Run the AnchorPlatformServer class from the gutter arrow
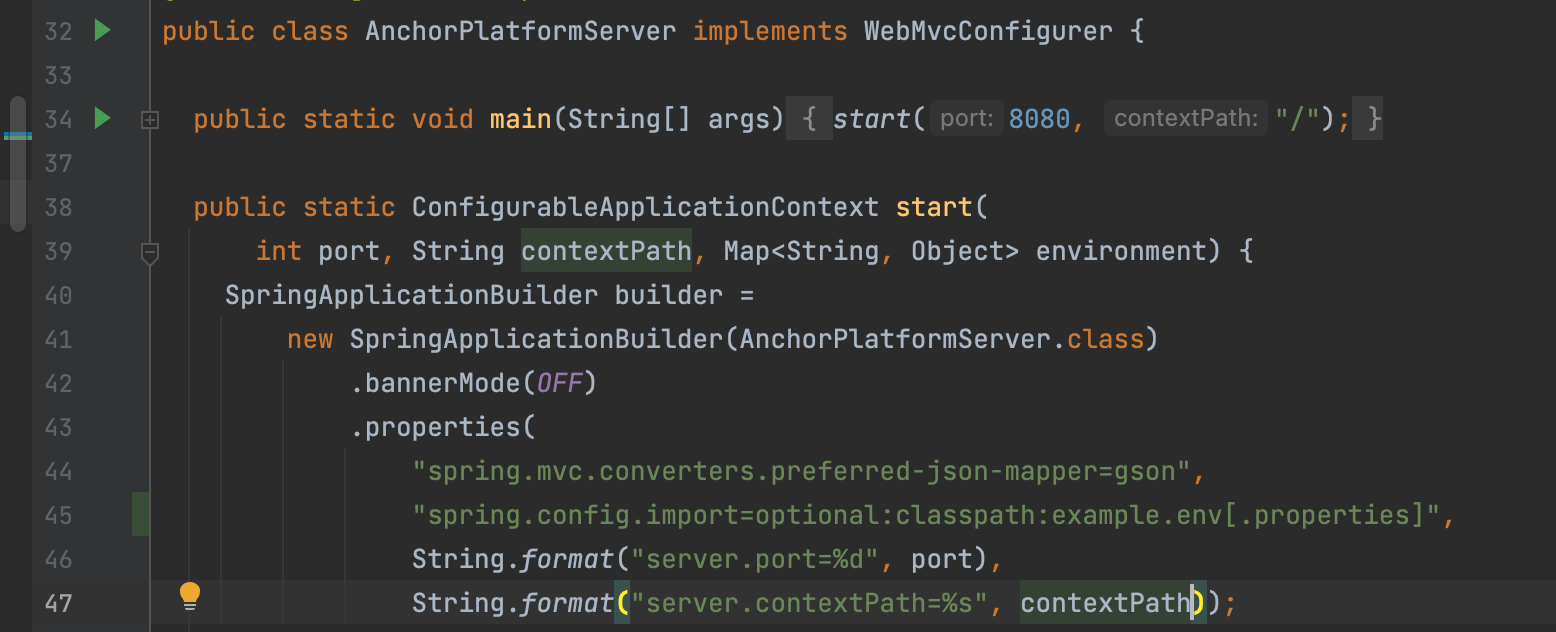Screen dimensions: 1556x632 click(x=102, y=31)
